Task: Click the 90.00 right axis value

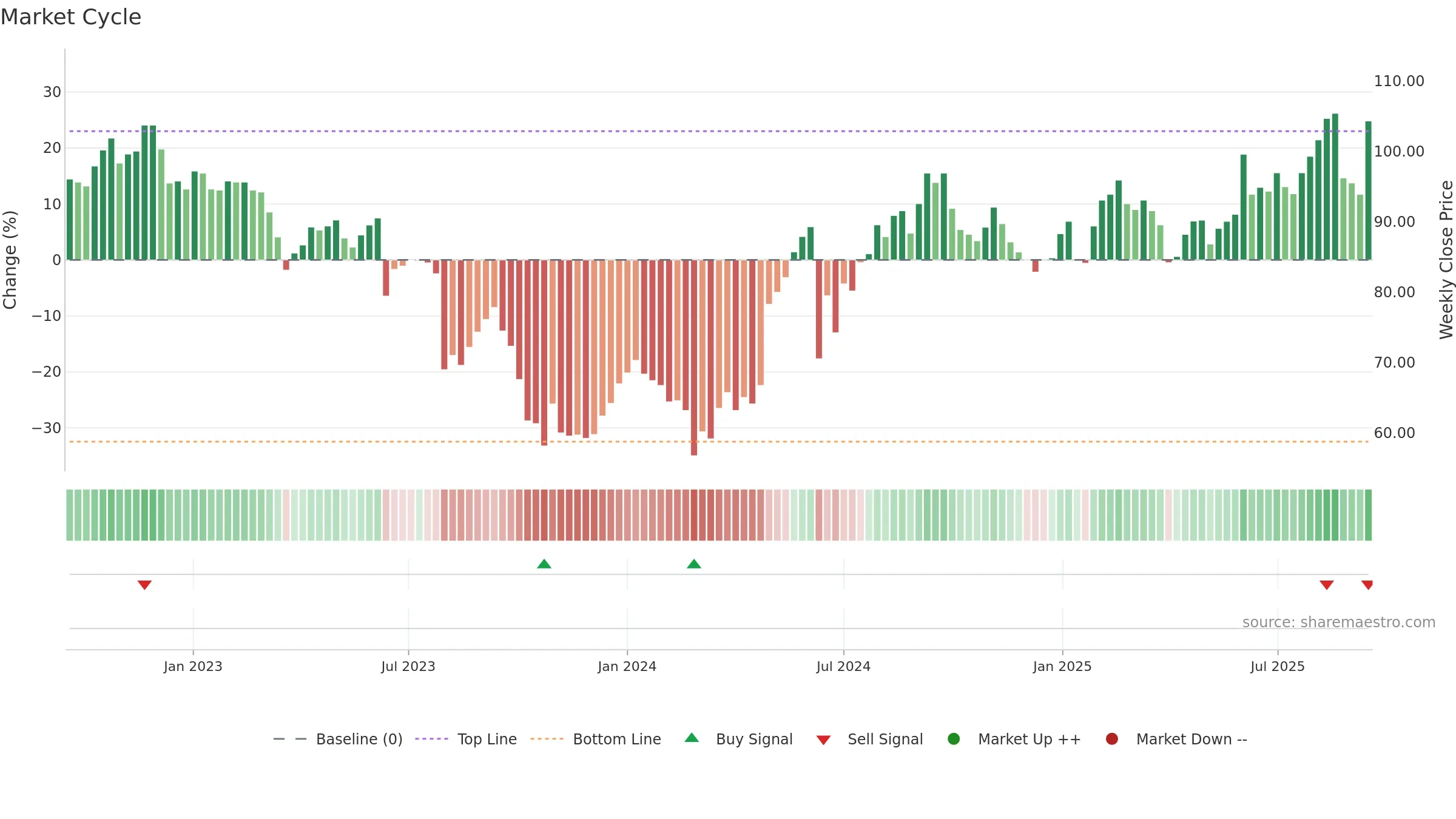Action: pyautogui.click(x=1395, y=222)
